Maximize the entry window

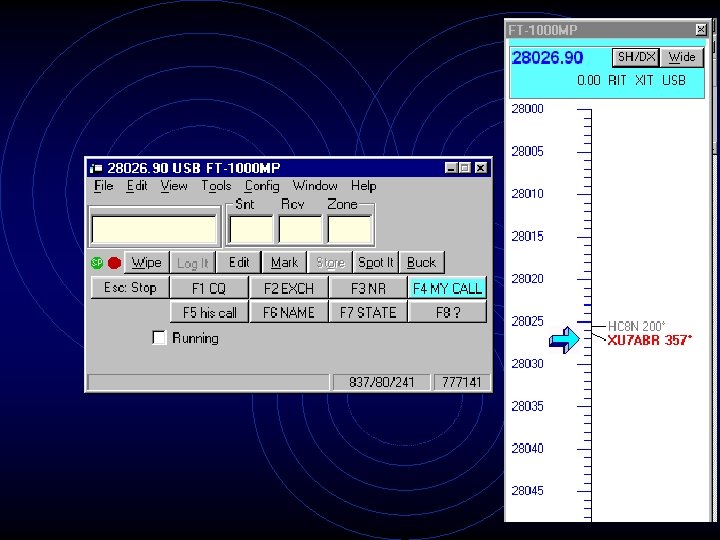point(465,168)
